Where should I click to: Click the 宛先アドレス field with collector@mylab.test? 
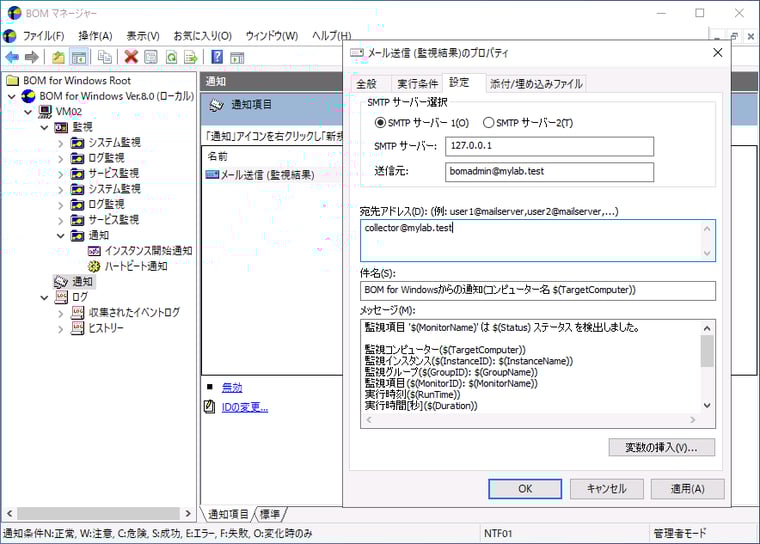coord(538,240)
